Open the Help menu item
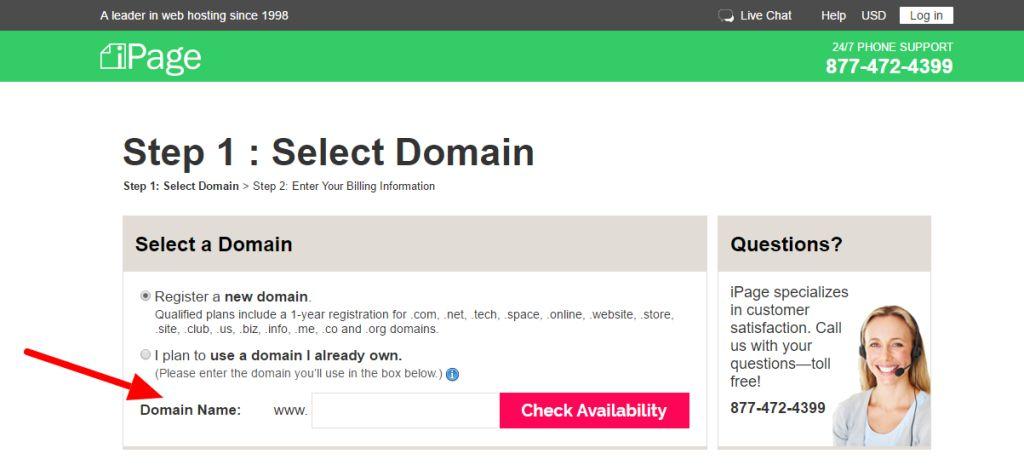Screen dimensions: 1024x471 point(833,16)
